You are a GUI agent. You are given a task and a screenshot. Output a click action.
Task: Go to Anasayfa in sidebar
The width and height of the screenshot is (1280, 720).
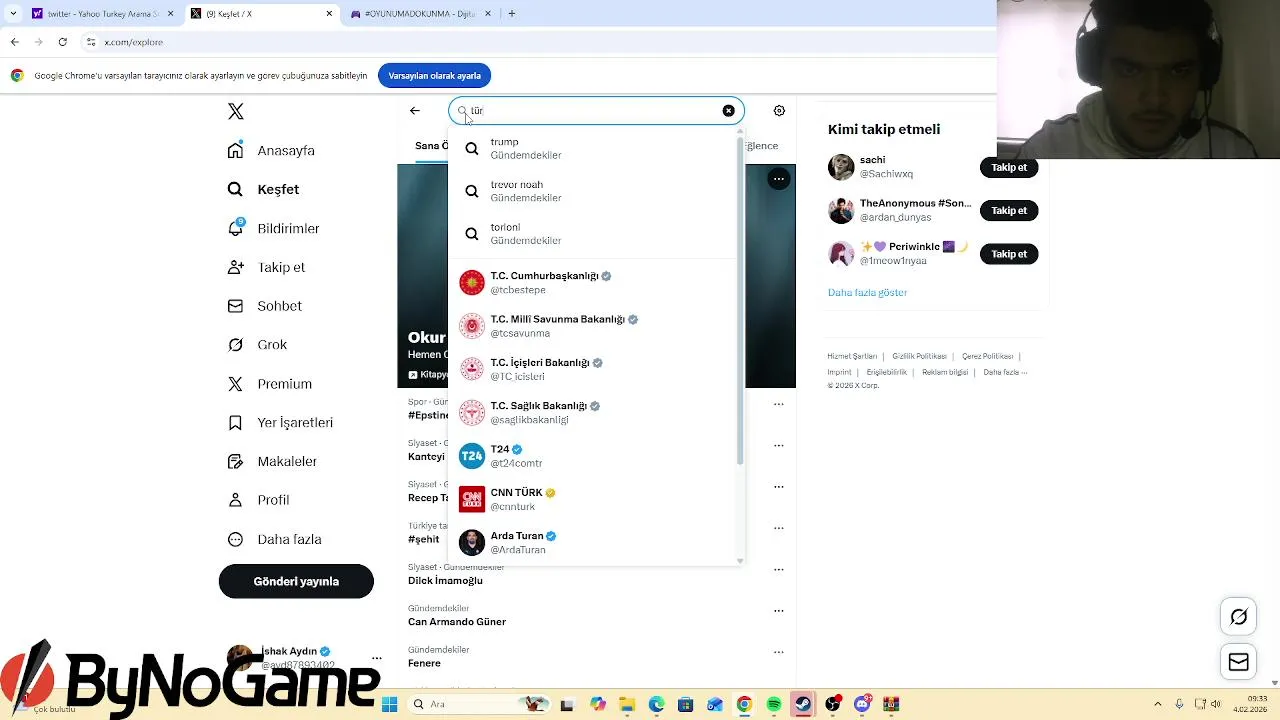click(x=271, y=151)
